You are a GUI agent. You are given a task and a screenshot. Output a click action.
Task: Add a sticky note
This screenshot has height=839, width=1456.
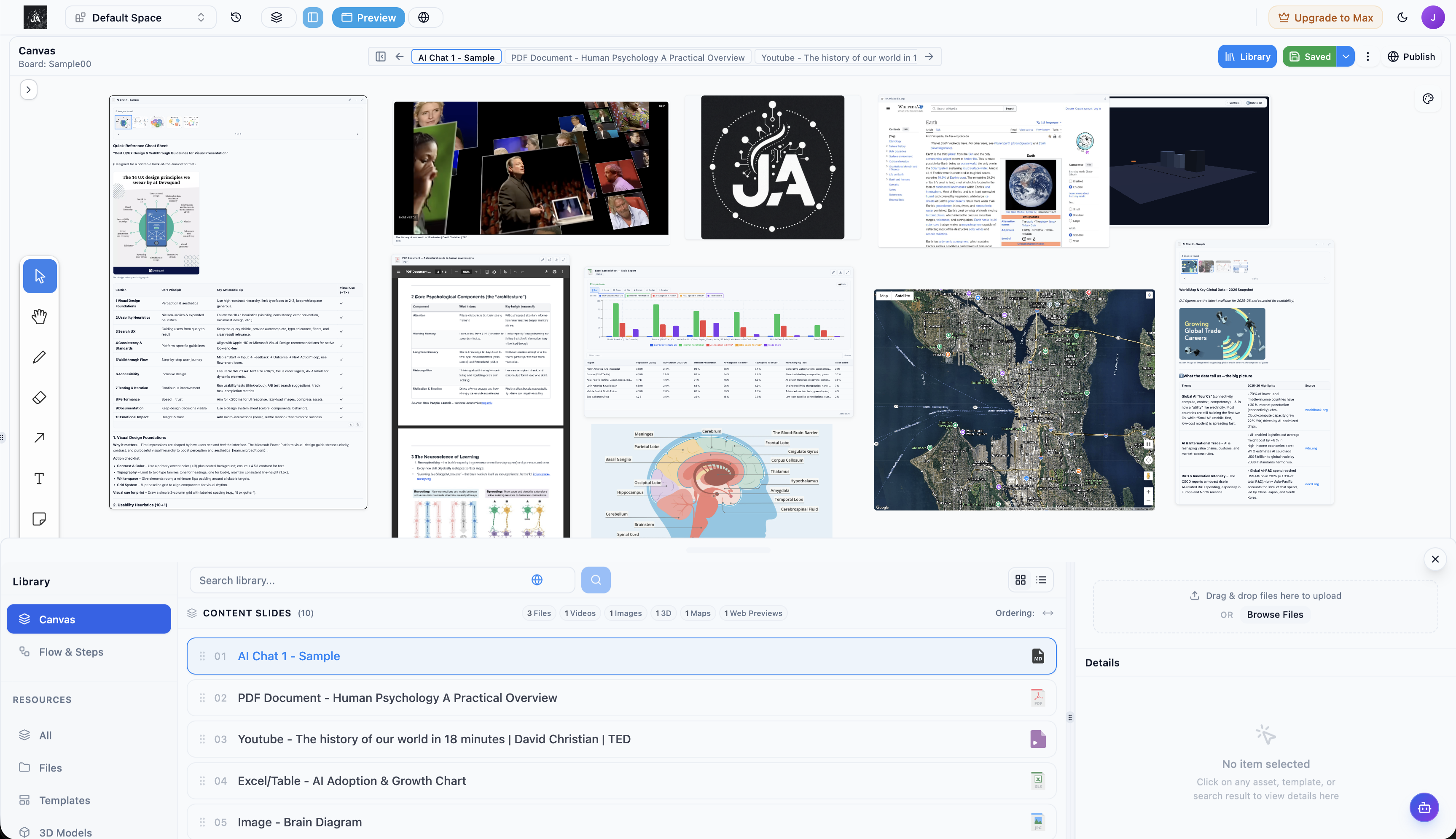tap(39, 519)
